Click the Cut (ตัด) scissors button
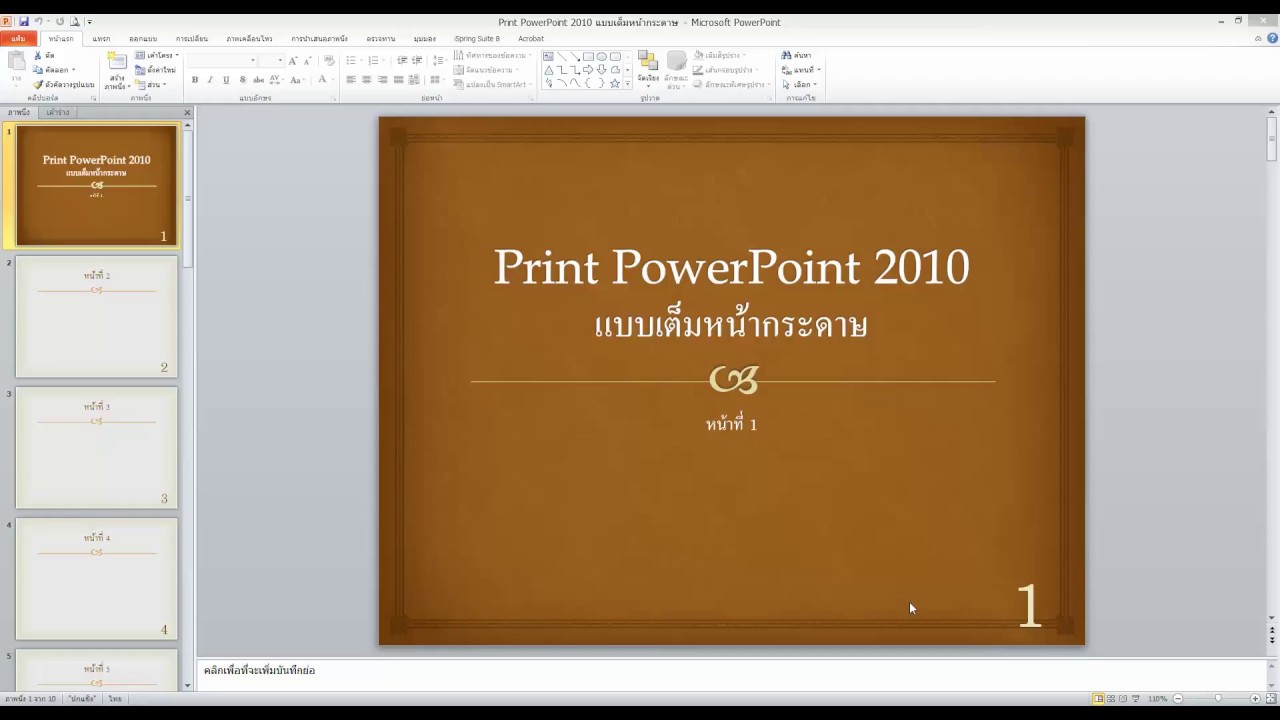This screenshot has width=1280, height=720. tap(44, 55)
